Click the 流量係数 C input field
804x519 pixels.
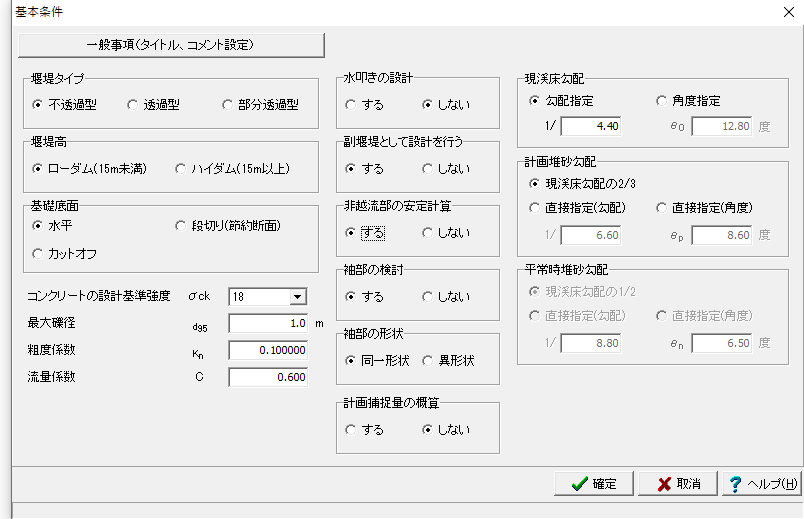(x=267, y=377)
